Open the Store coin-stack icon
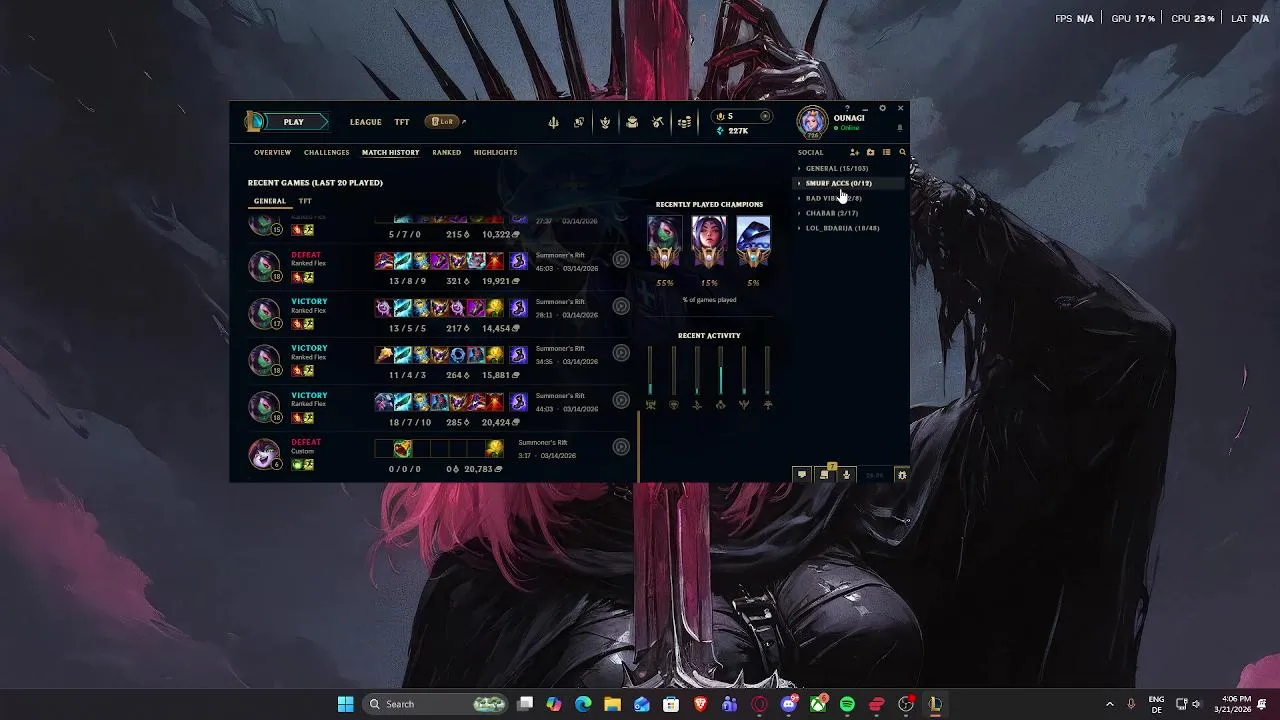This screenshot has height=720, width=1280. click(684, 122)
